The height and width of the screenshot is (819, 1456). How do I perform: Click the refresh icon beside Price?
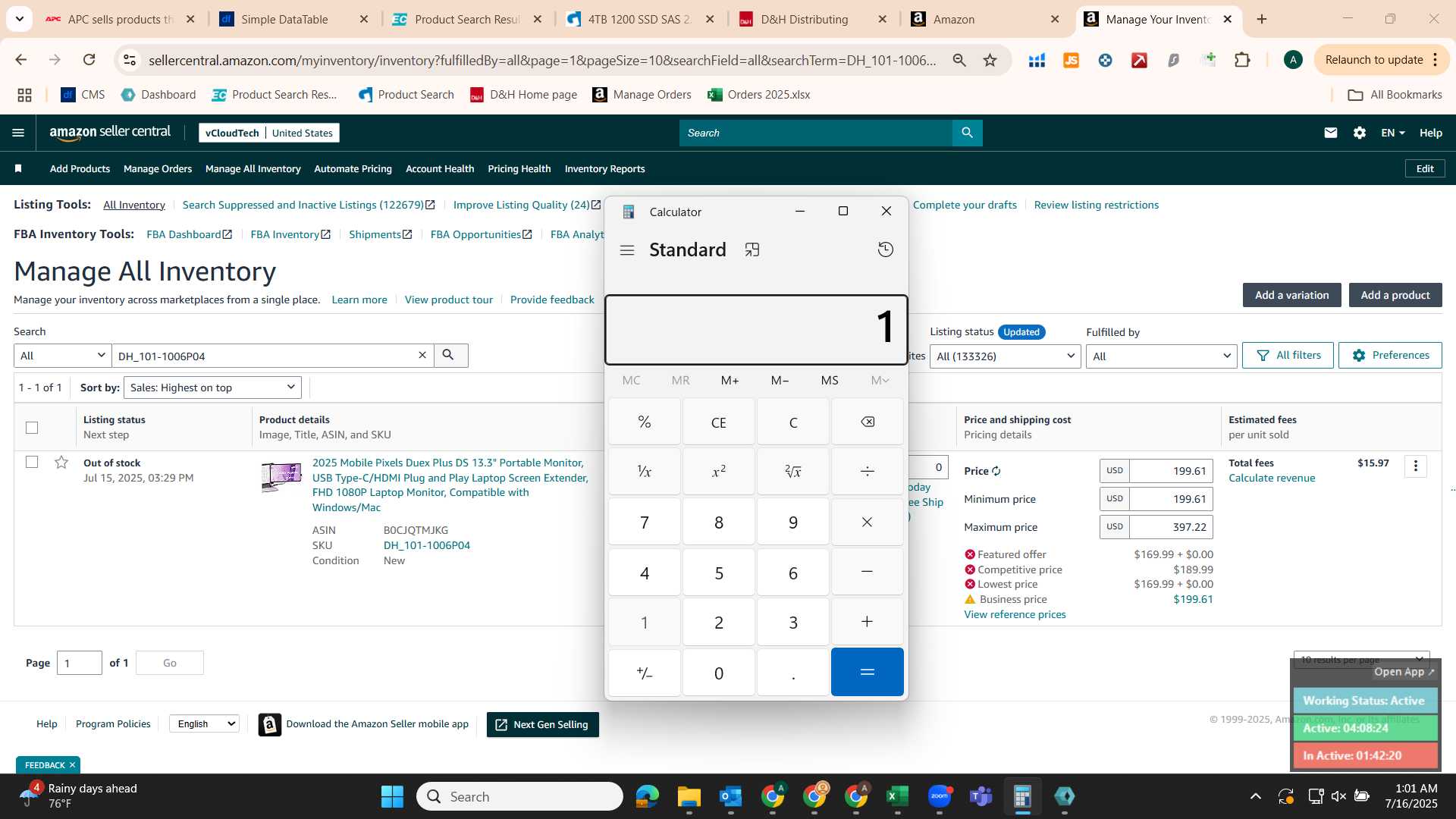[996, 471]
